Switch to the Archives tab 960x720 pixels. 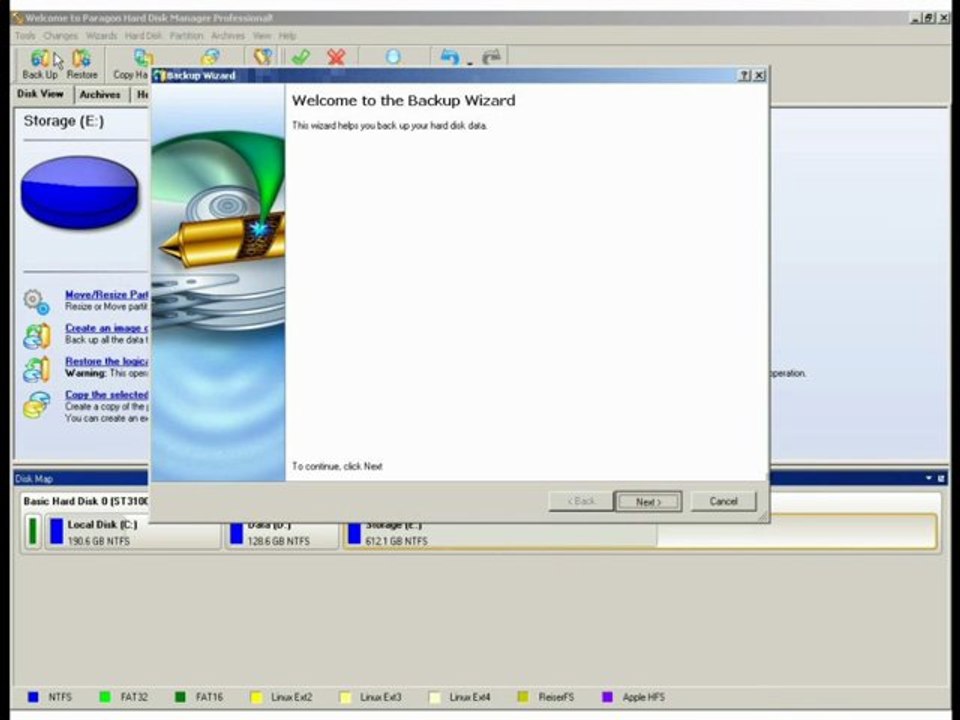tap(100, 94)
